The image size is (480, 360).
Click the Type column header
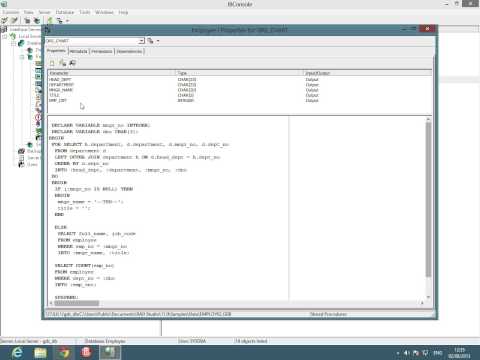click(x=239, y=73)
